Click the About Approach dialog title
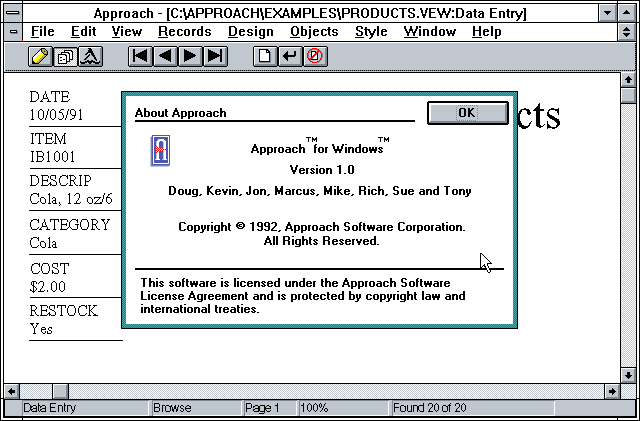This screenshot has height=421, width=640. click(180, 113)
